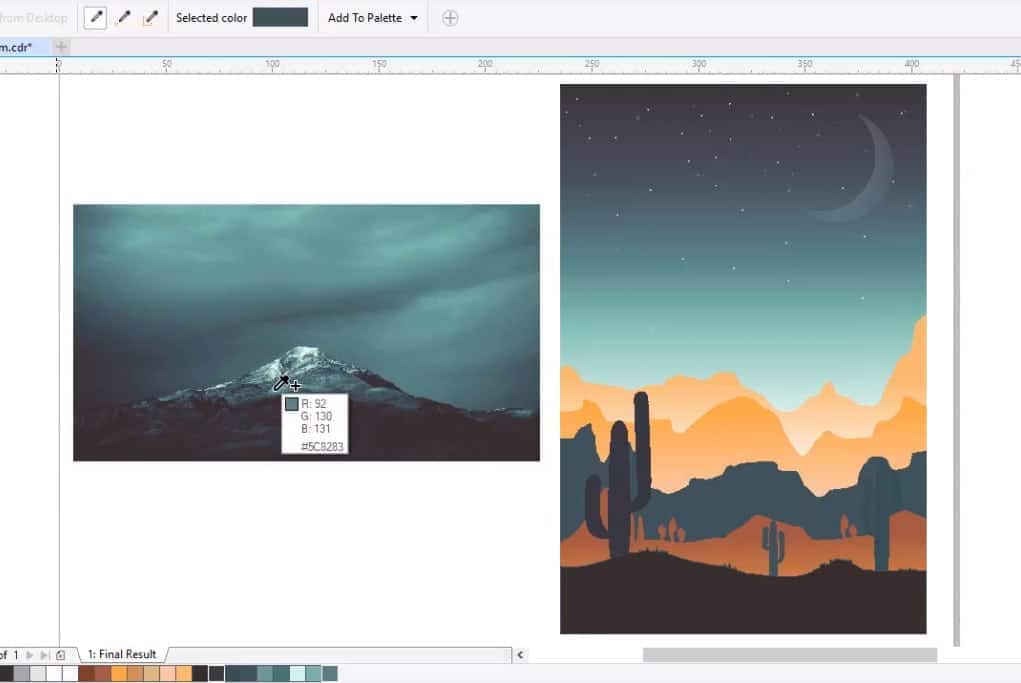Screen dimensions: 1021x683
Task: Select the 5×5 averaged eyedropper sampler
Action: click(x=151, y=17)
